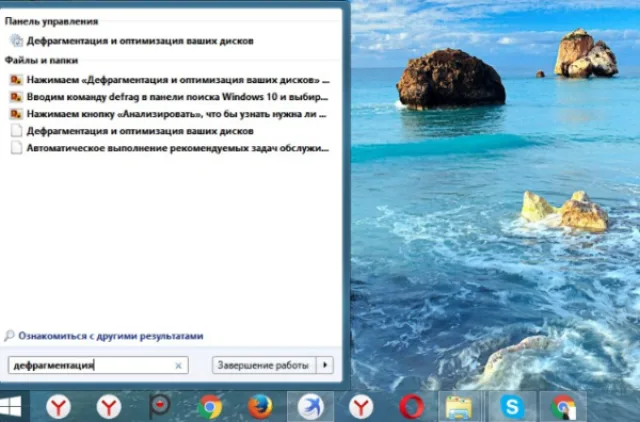This screenshot has height=422, width=640.
Task: Open file Нажимаем «Дефрагментация и оптимизация ваших дисков»
Action: [169, 80]
